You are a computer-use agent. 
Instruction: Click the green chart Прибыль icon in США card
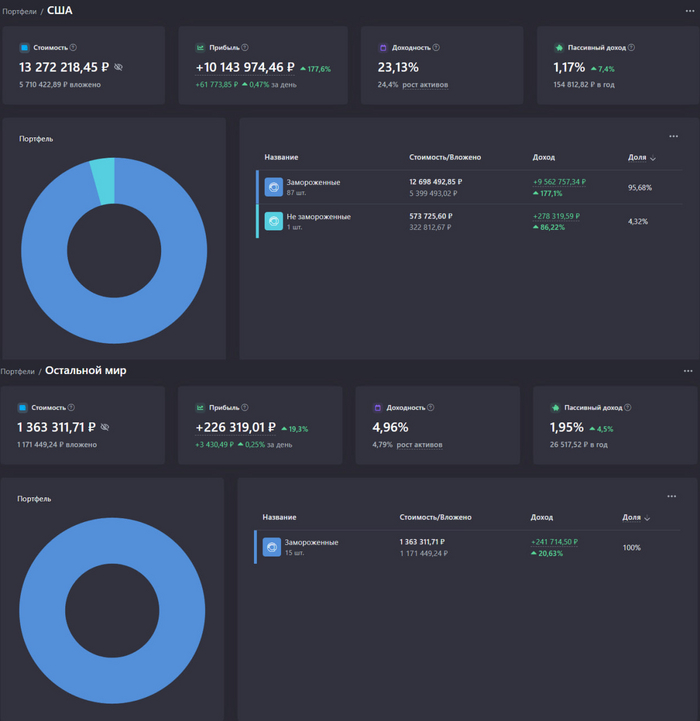click(x=200, y=47)
